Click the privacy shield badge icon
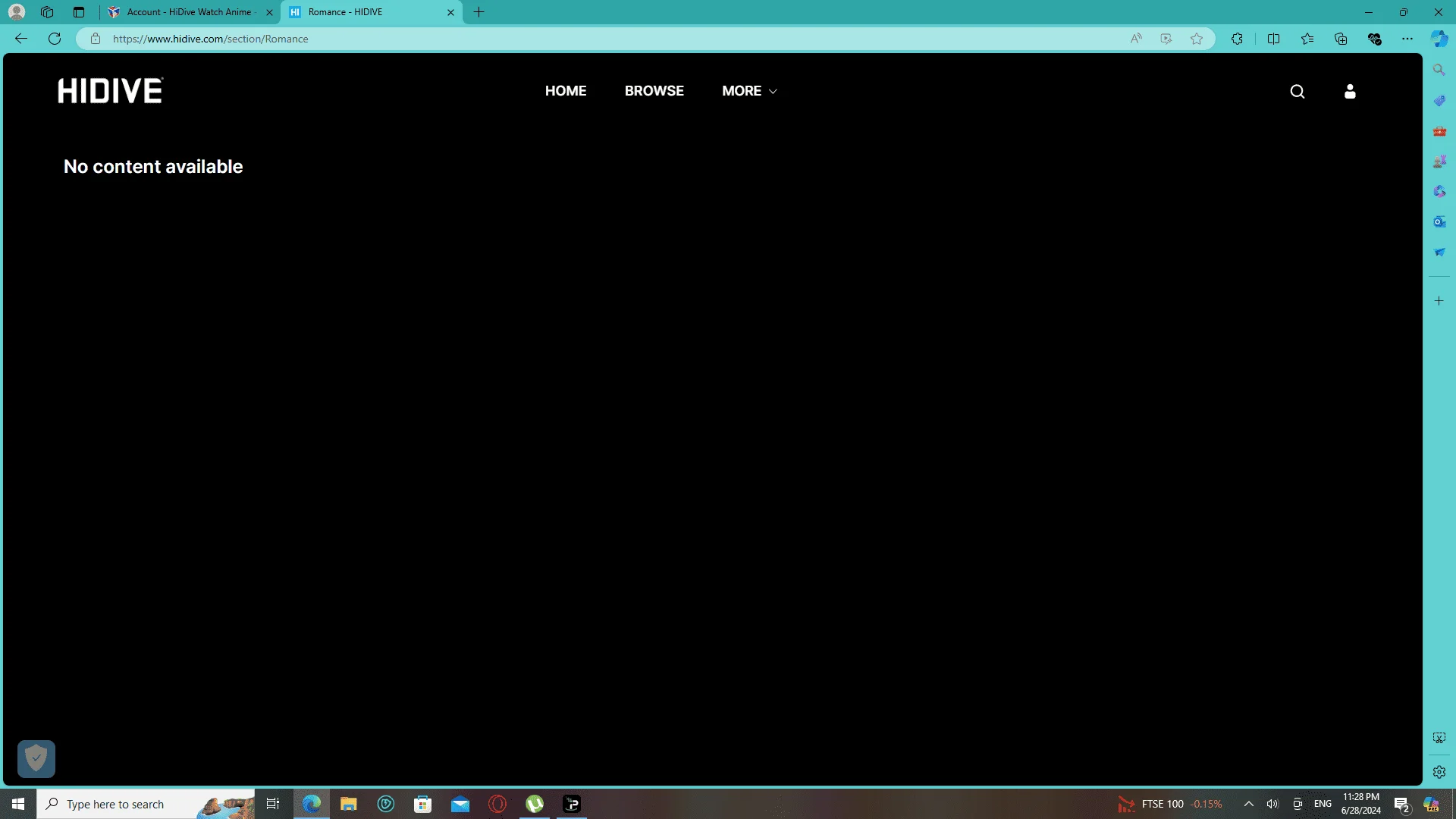 tap(36, 758)
